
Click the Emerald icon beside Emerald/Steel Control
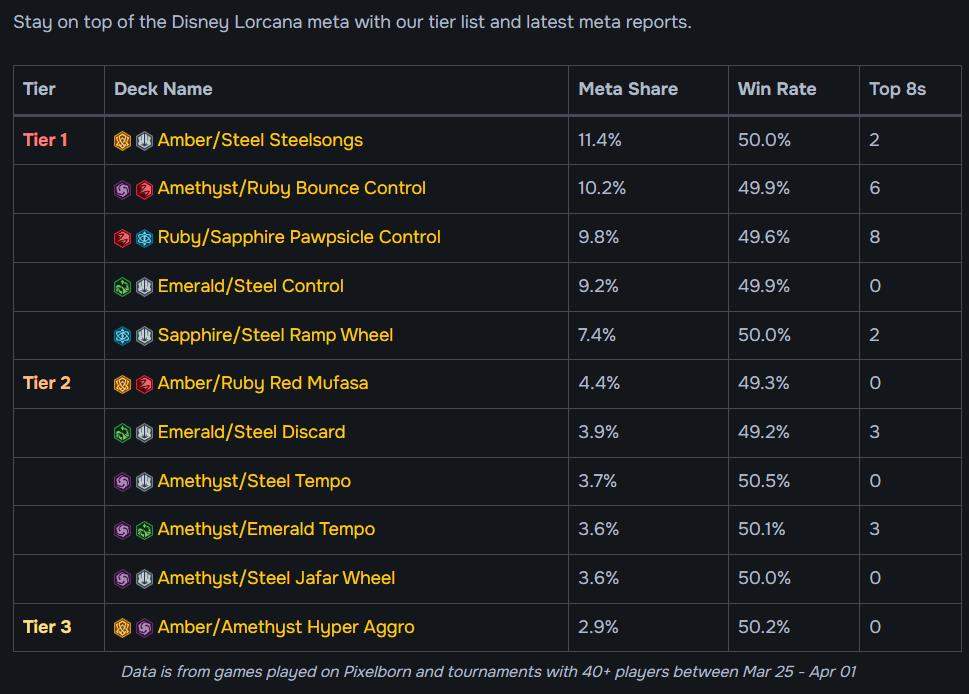(122, 287)
